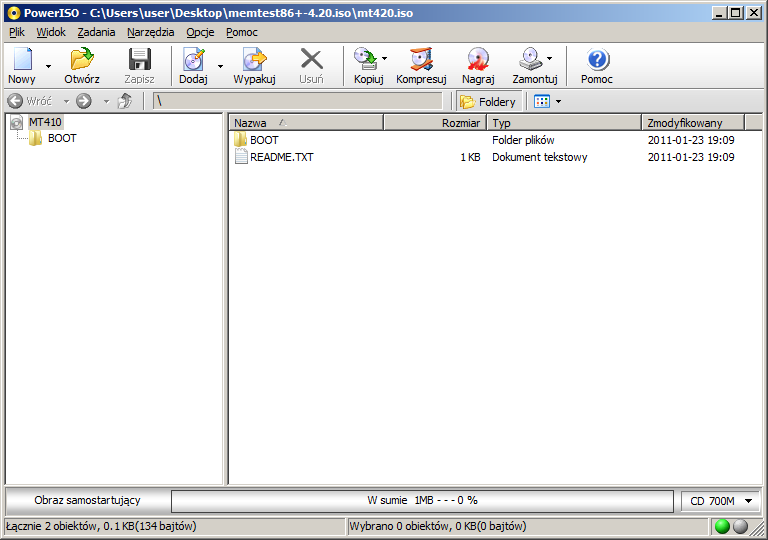Screen dimensions: 768x540
Task: Click the forward navigation arrow icon
Action: tap(84, 101)
